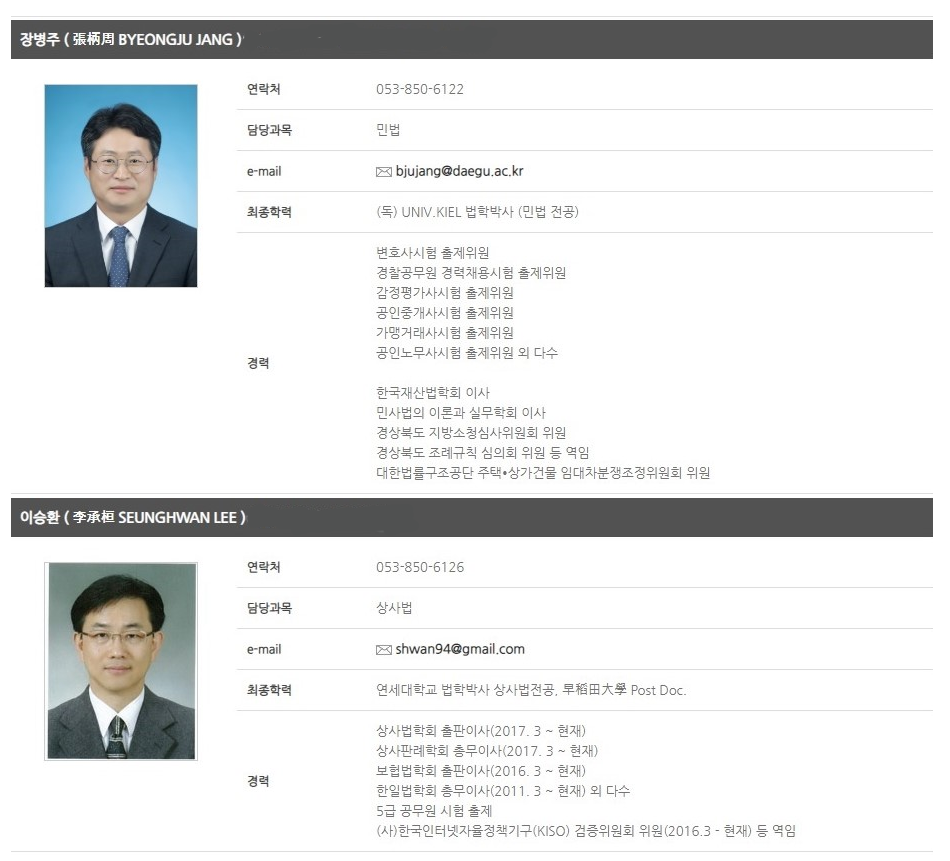Image resolution: width=950 pixels, height=861 pixels.
Task: Click the 대한법률구조공단 임대차분쟁조정위원회 line
Action: (543, 473)
